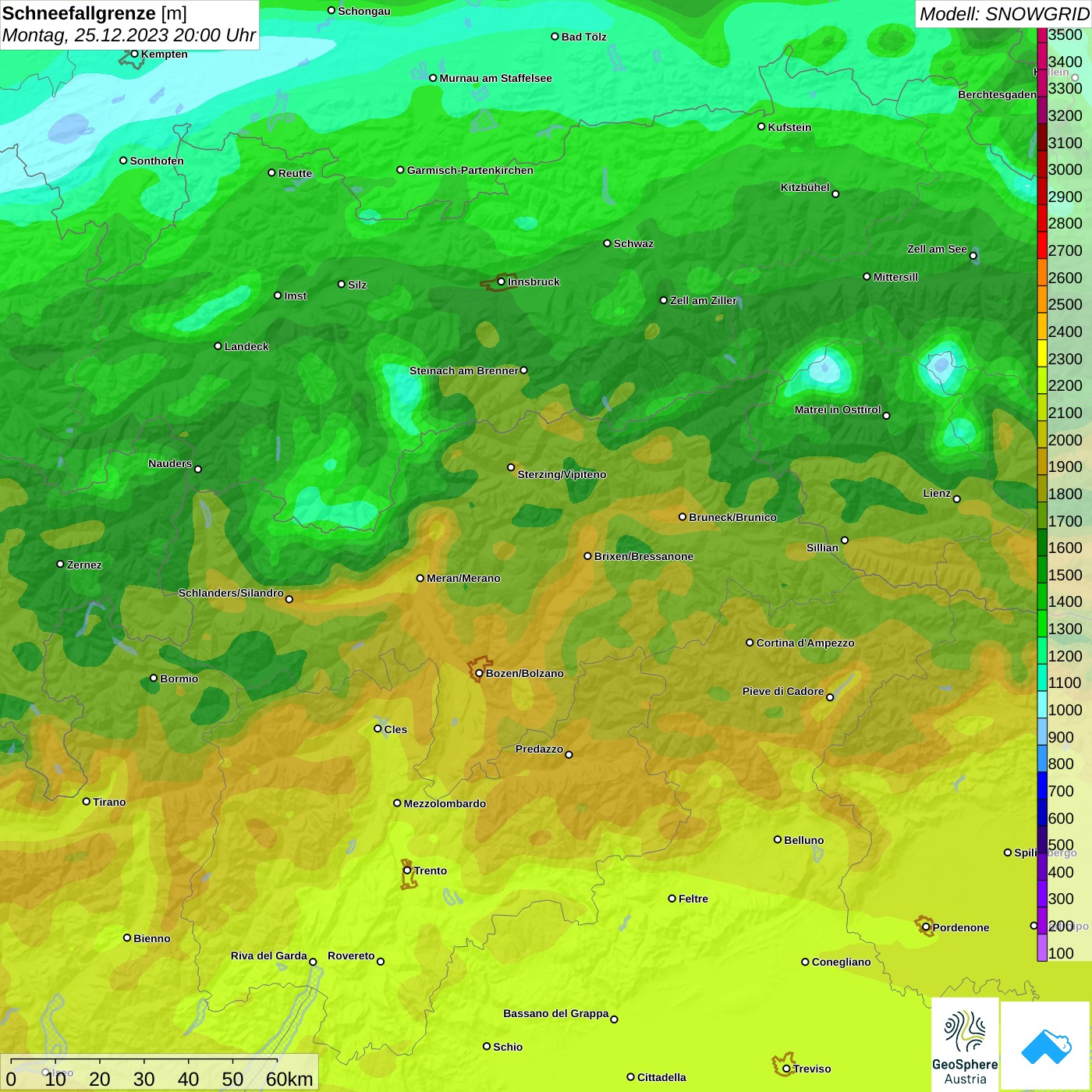Click the Kufstein location marker

pyautogui.click(x=761, y=126)
